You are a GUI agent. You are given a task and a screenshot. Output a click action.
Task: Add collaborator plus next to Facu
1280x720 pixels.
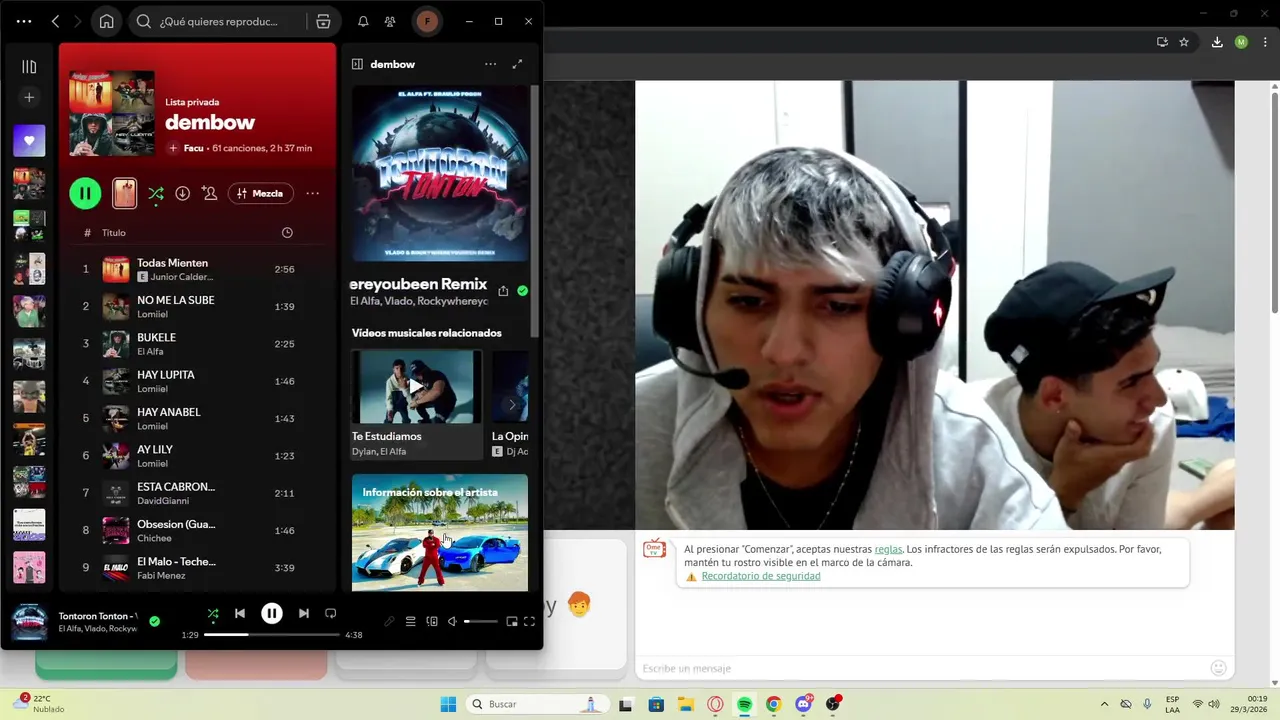pyautogui.click(x=173, y=148)
